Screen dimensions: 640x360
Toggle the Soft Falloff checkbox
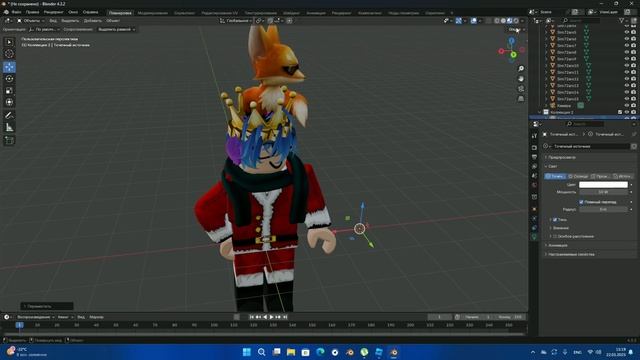pyautogui.click(x=581, y=202)
